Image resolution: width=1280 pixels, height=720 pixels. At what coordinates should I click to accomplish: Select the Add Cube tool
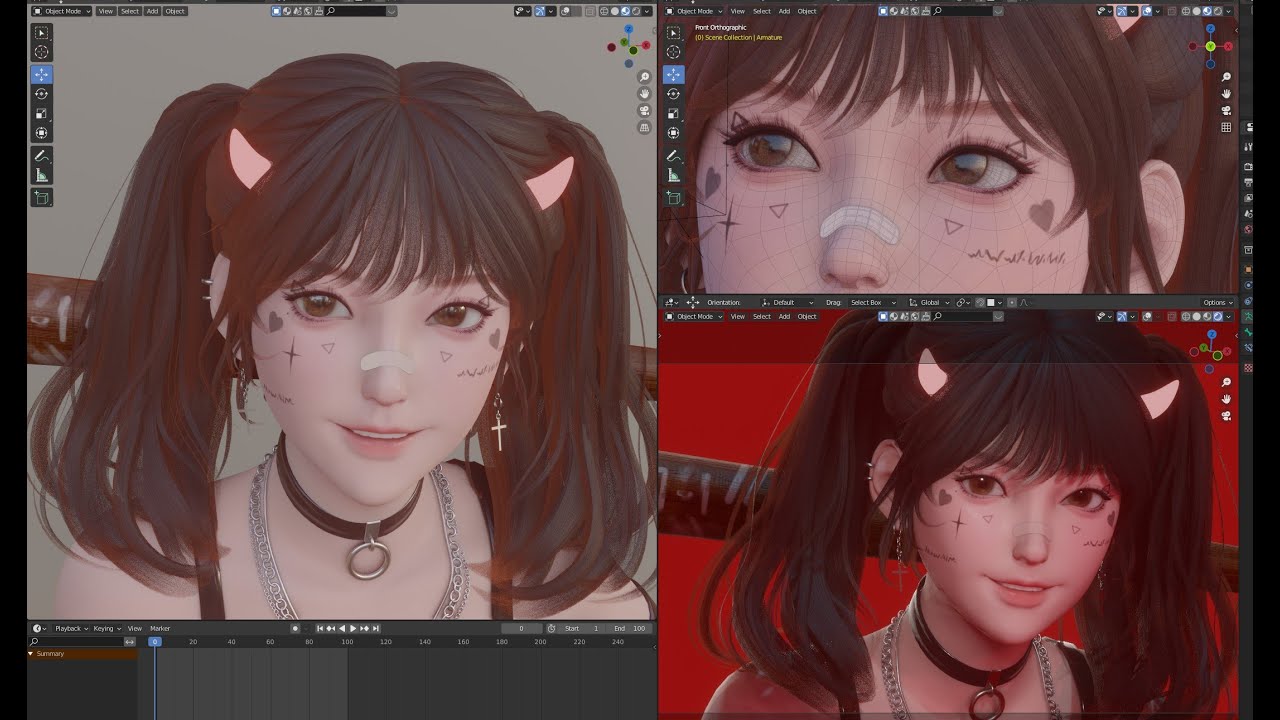tap(42, 197)
